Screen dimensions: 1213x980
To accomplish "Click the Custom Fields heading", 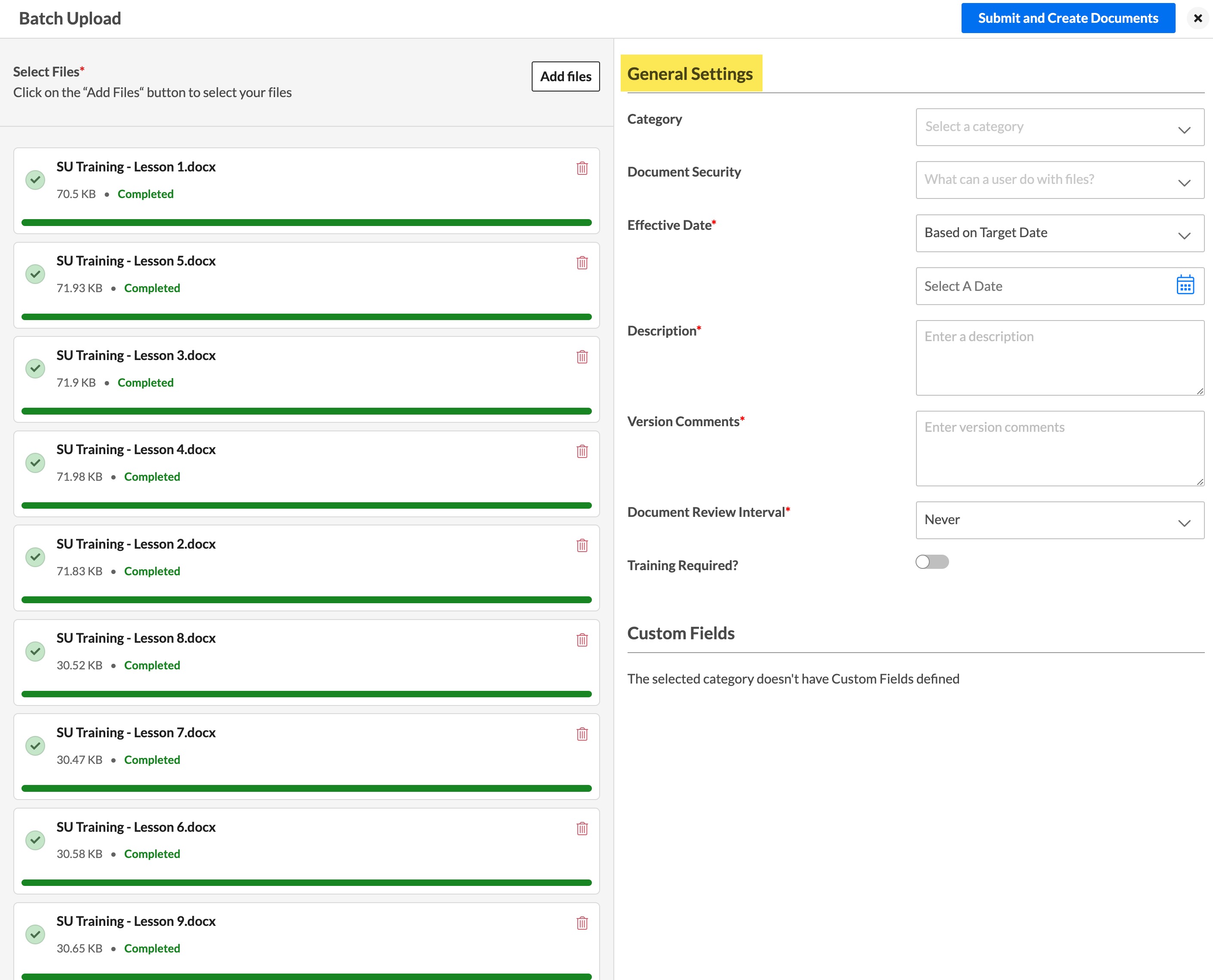I will point(681,633).
